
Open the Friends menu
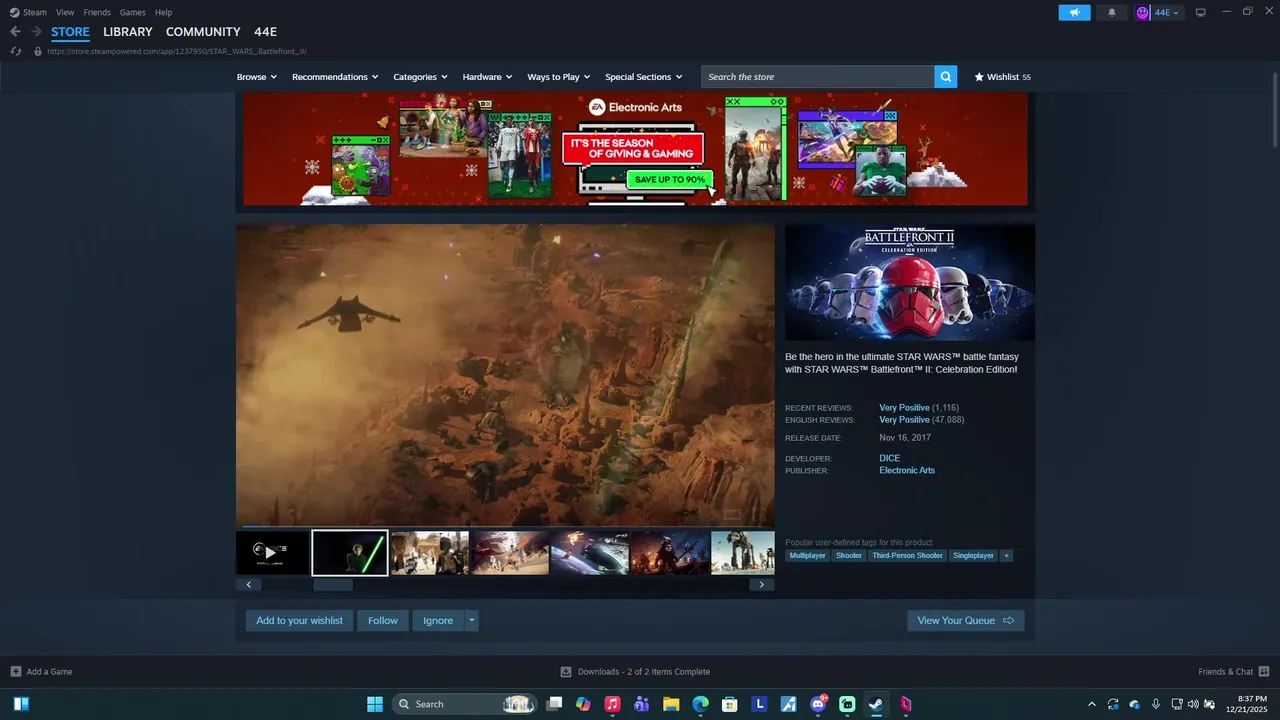(97, 12)
